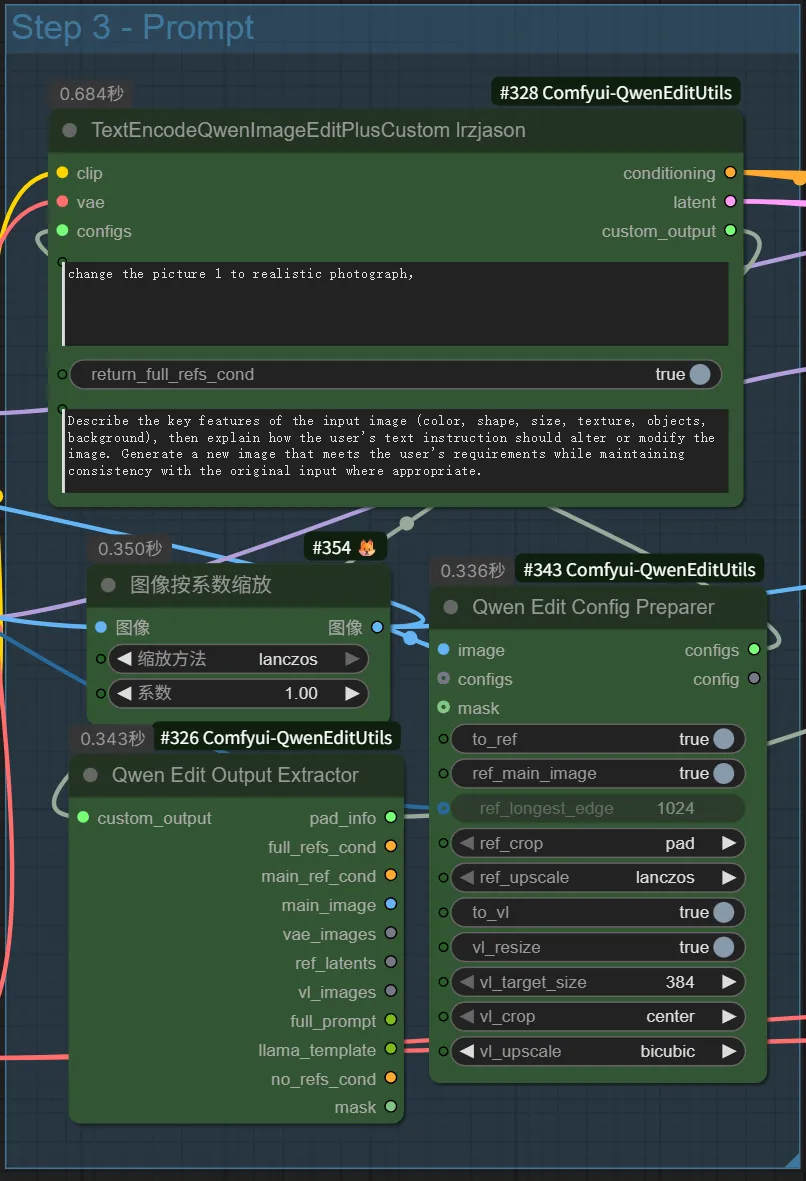
Task: Click the Step 3 - Prompt group title
Action: point(133,27)
